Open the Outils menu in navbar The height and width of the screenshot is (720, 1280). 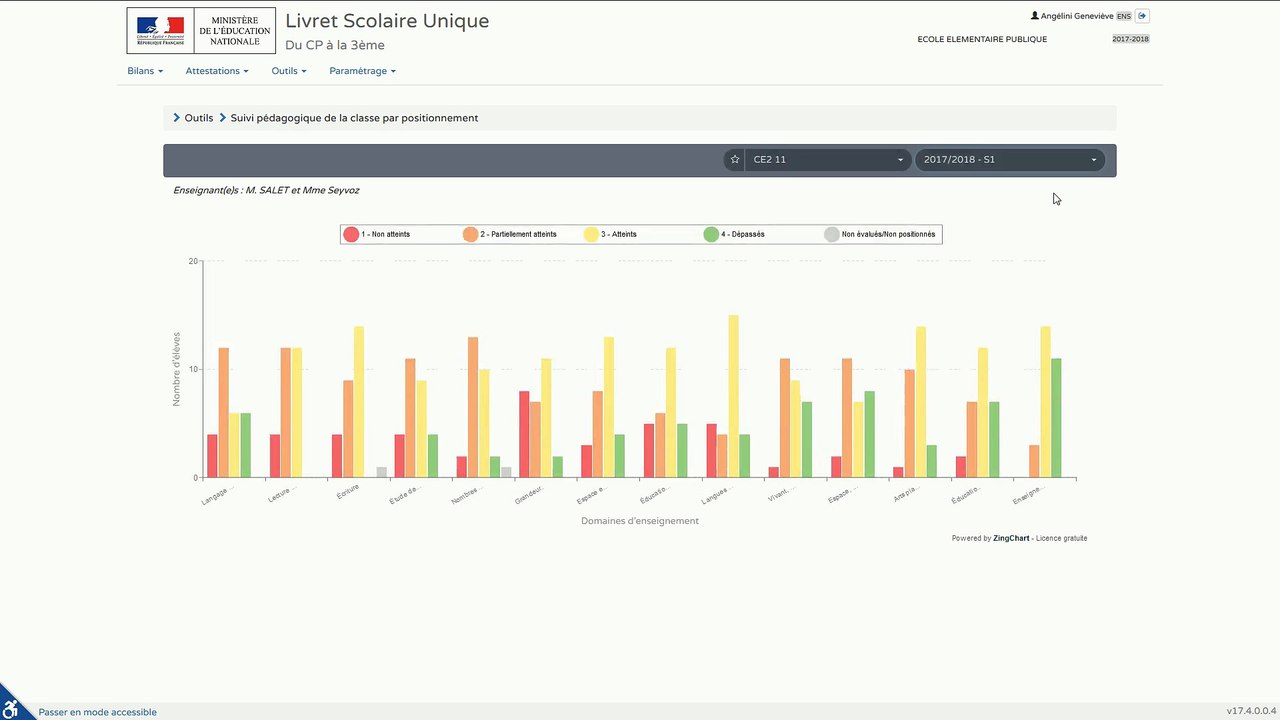pyautogui.click(x=289, y=71)
